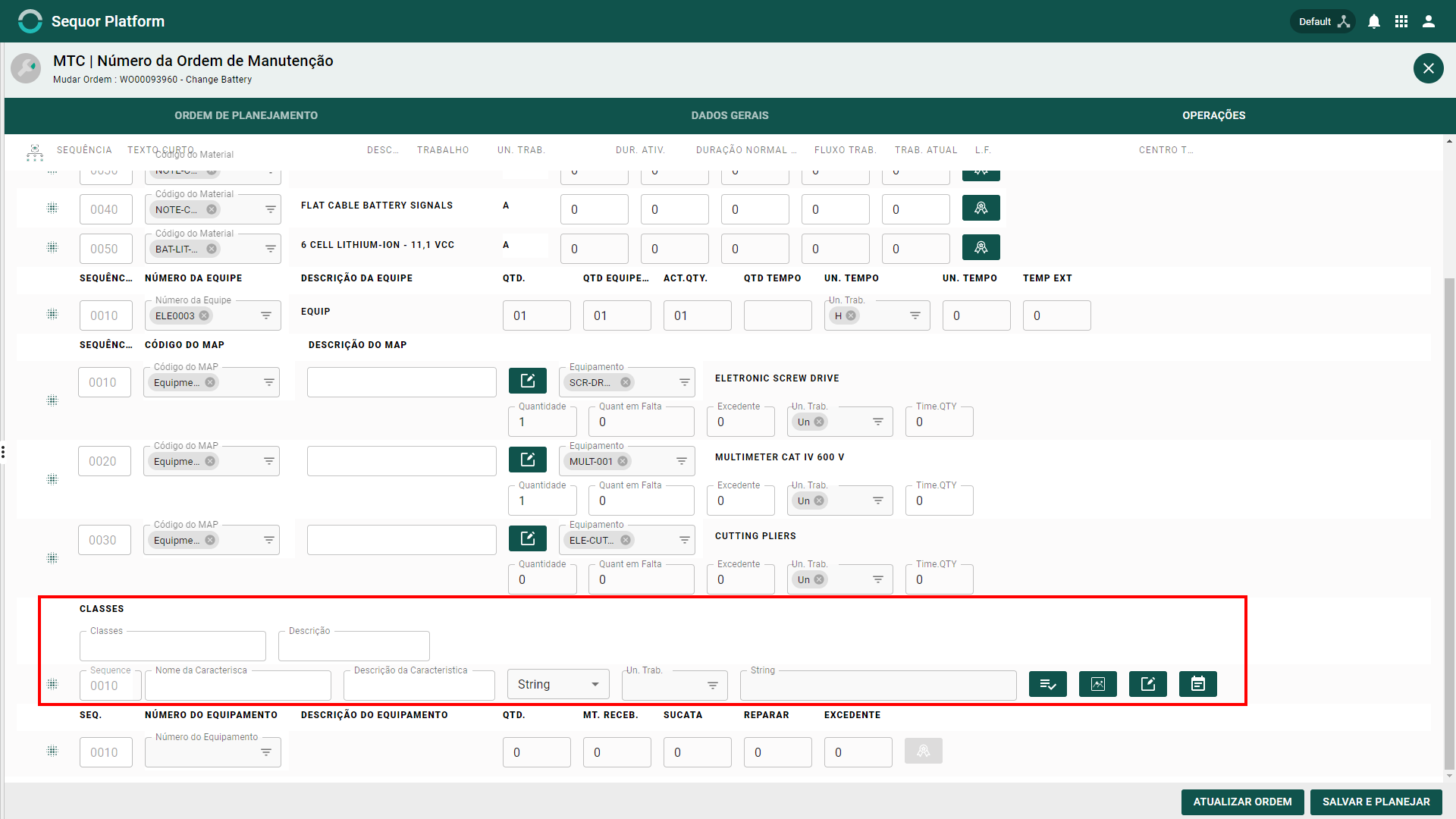
Task: Click the wrench order icon
Action: (26, 68)
